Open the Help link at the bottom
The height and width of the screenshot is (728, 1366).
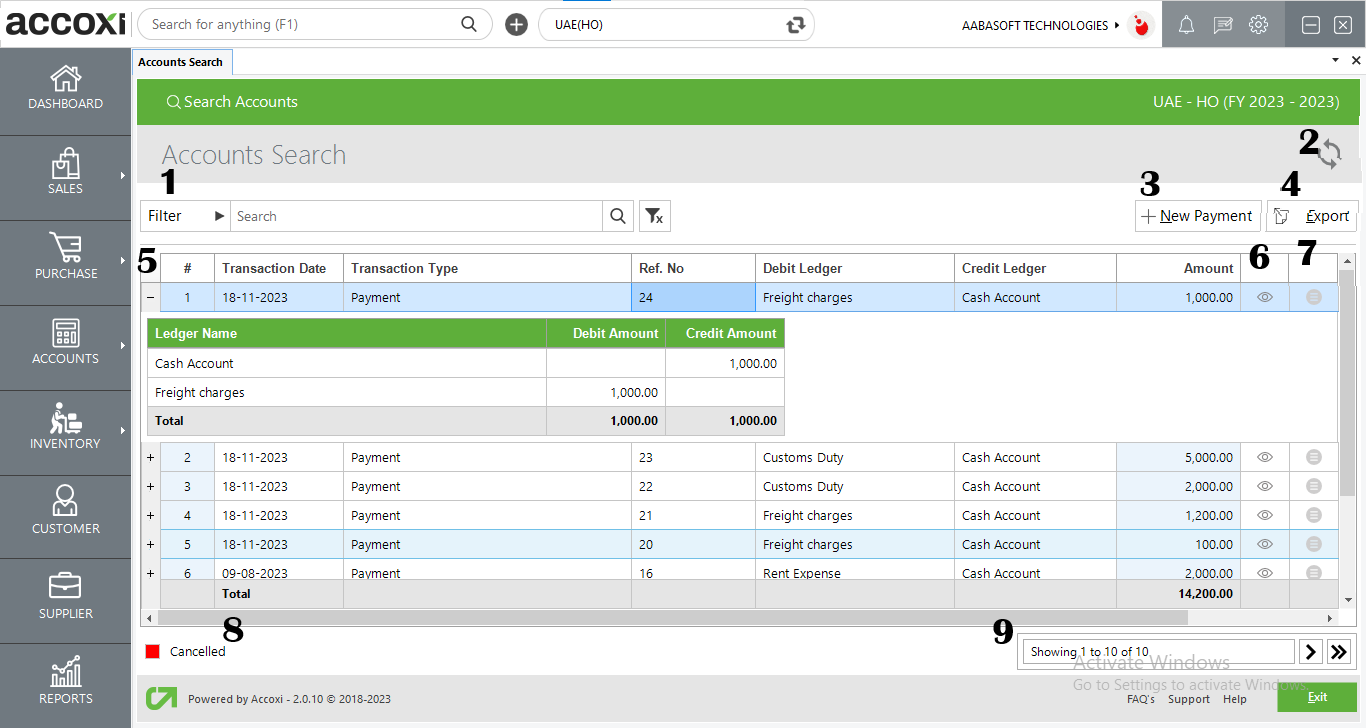pos(1235,699)
